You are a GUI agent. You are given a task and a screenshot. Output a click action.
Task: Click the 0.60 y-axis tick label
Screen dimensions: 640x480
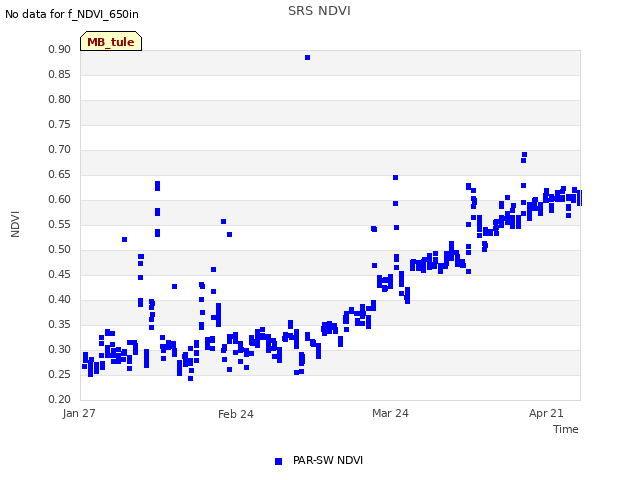[60, 200]
